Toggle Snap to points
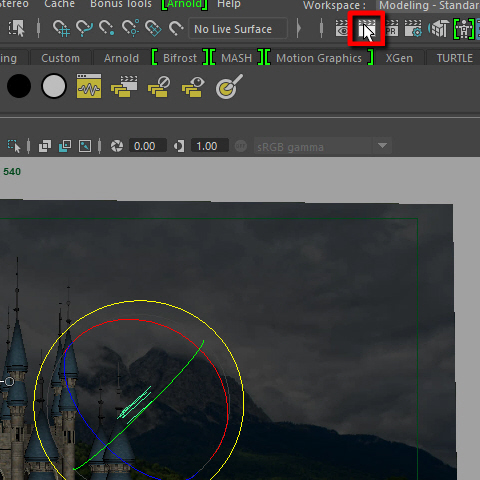The height and width of the screenshot is (480, 480). coord(107,28)
